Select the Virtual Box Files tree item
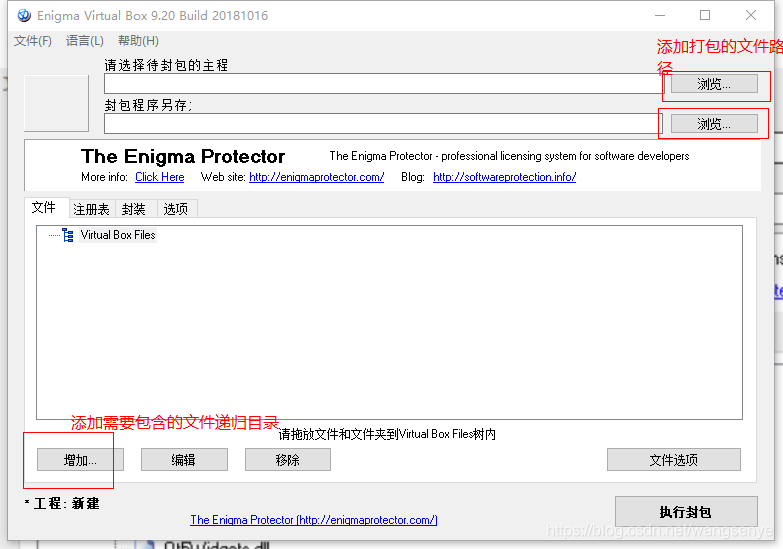The height and width of the screenshot is (549, 783). (118, 235)
